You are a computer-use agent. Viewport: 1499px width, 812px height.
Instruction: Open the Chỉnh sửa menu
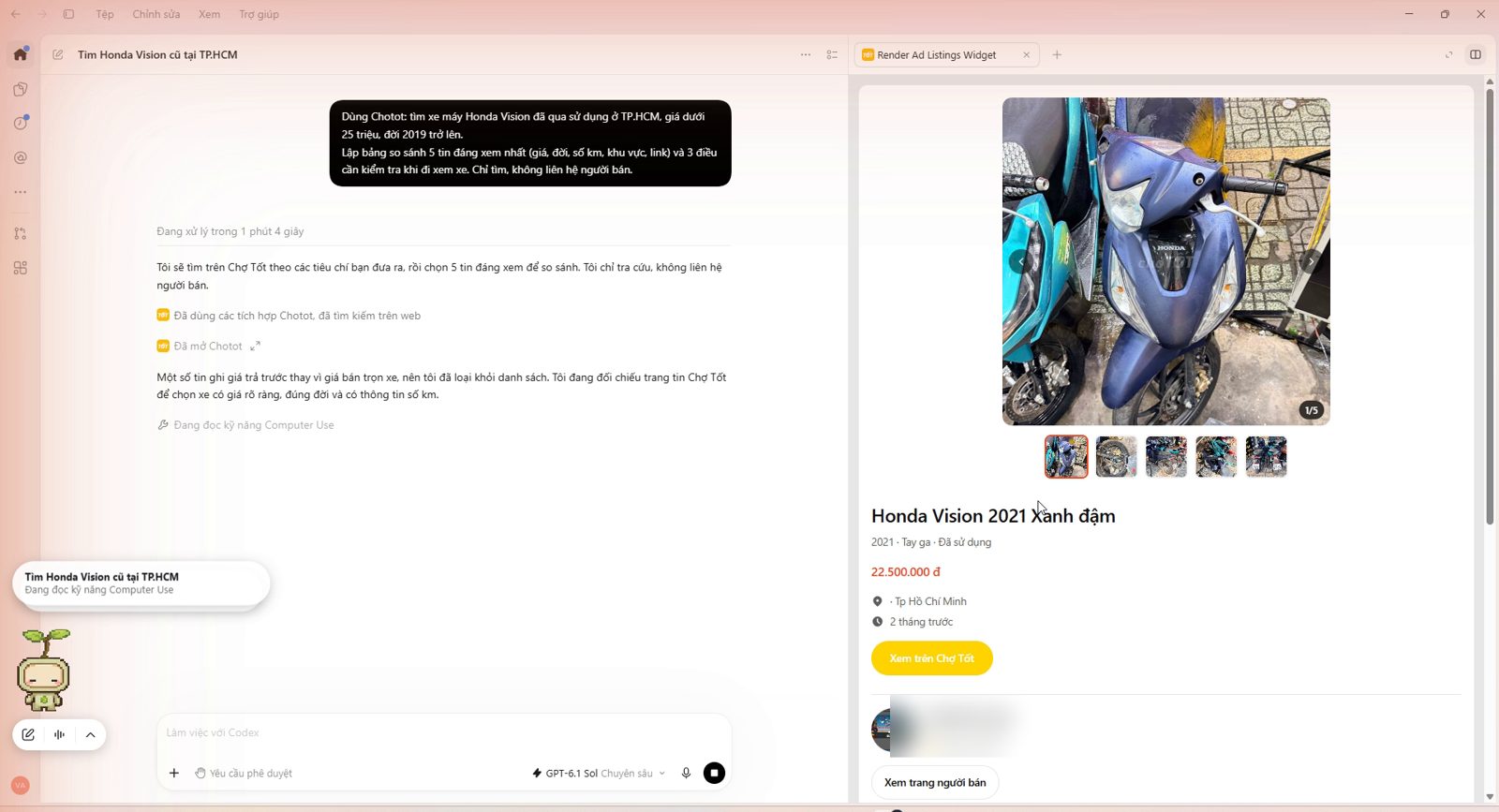(x=156, y=14)
